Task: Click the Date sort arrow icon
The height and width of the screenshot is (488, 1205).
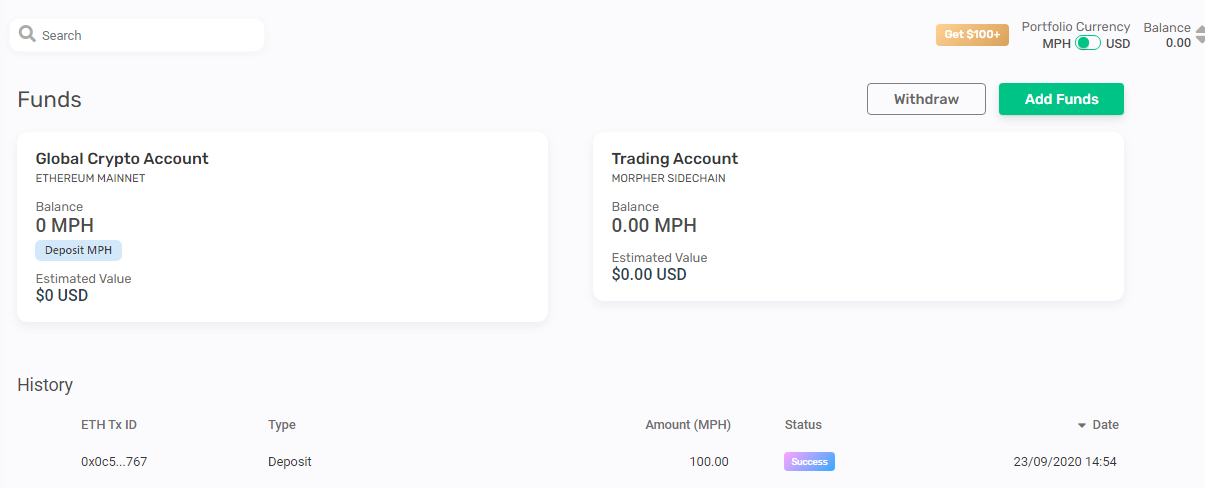Action: (x=1082, y=426)
